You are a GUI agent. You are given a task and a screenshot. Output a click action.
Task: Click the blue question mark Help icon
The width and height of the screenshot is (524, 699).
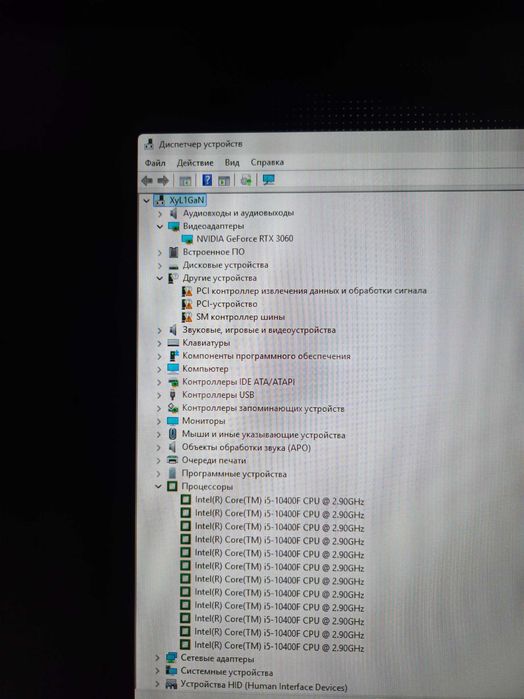207,180
